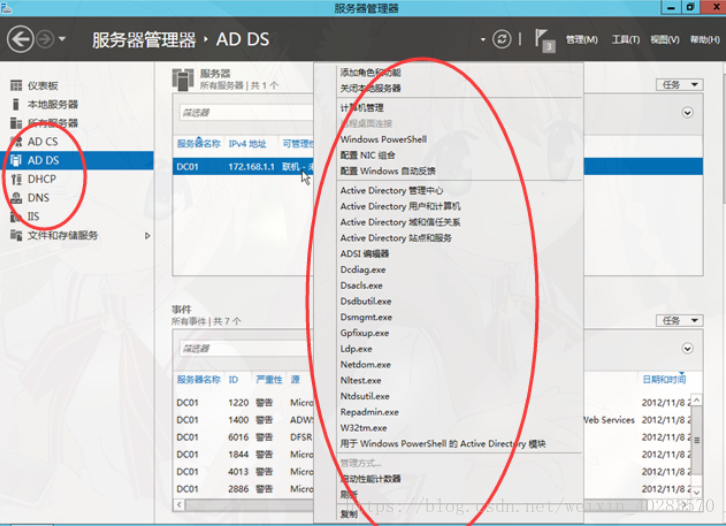Open the notifications flag icon
Viewport: 726px width, 526px height.
[544, 41]
